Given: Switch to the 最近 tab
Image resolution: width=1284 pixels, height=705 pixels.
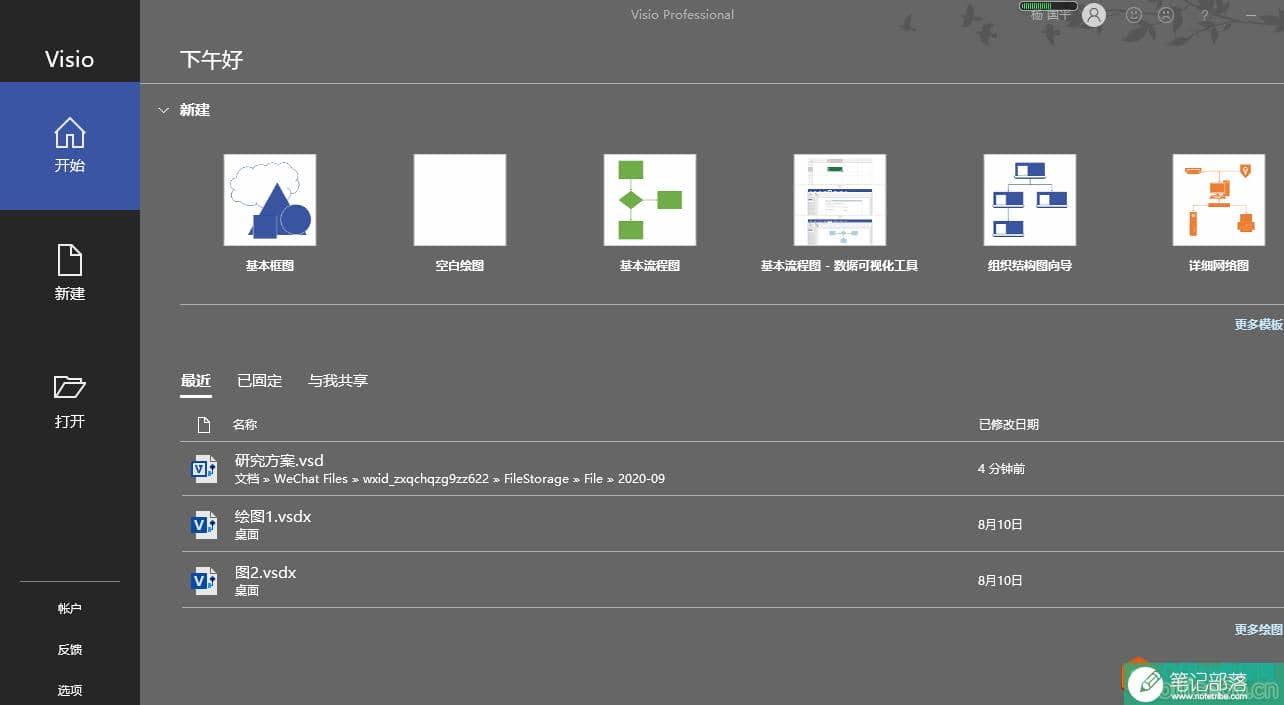Looking at the screenshot, I should click(x=196, y=381).
